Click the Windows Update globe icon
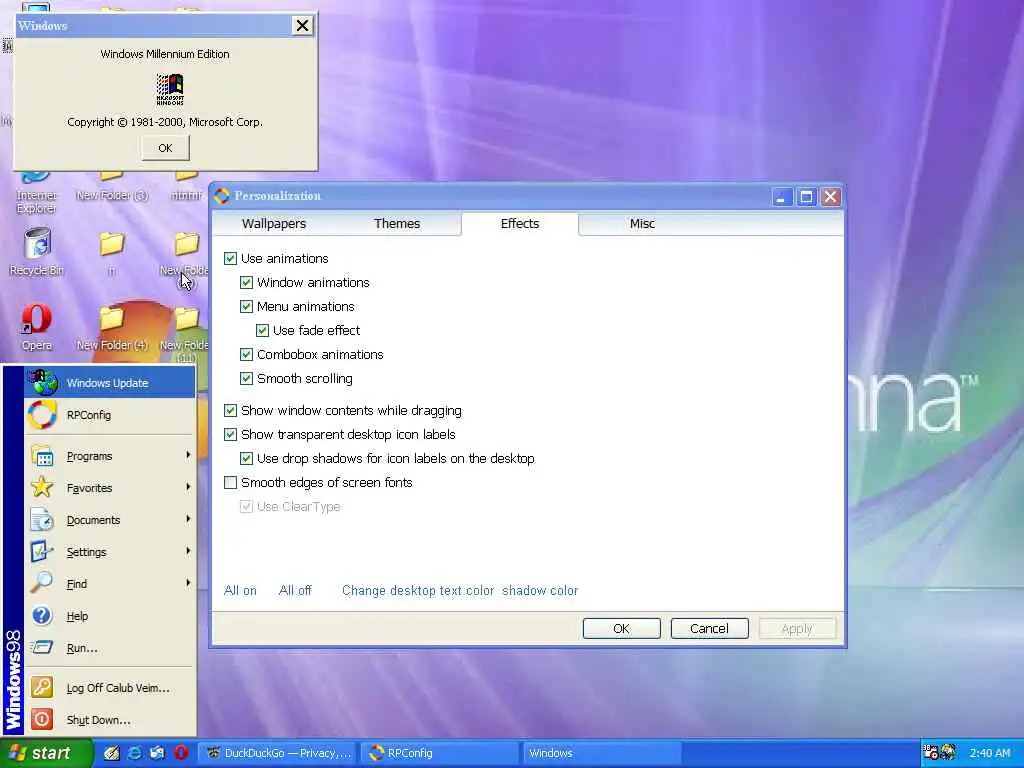 44,383
